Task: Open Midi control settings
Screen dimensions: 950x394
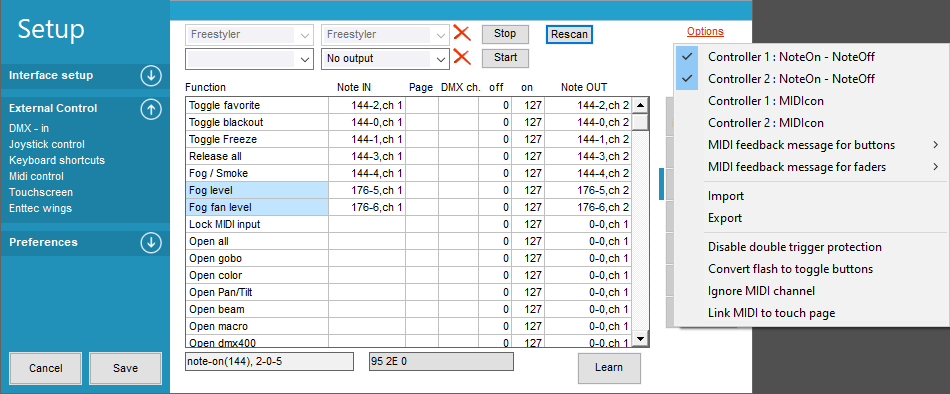Action: click(x=36, y=176)
